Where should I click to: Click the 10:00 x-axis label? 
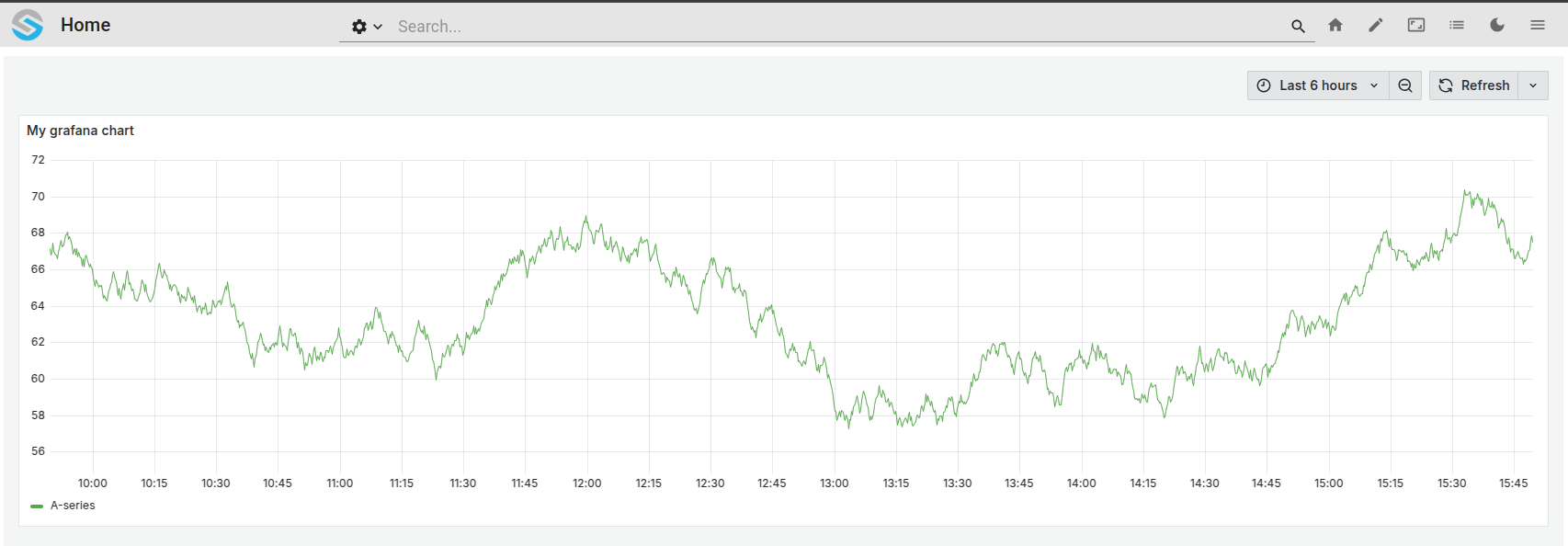coord(93,483)
